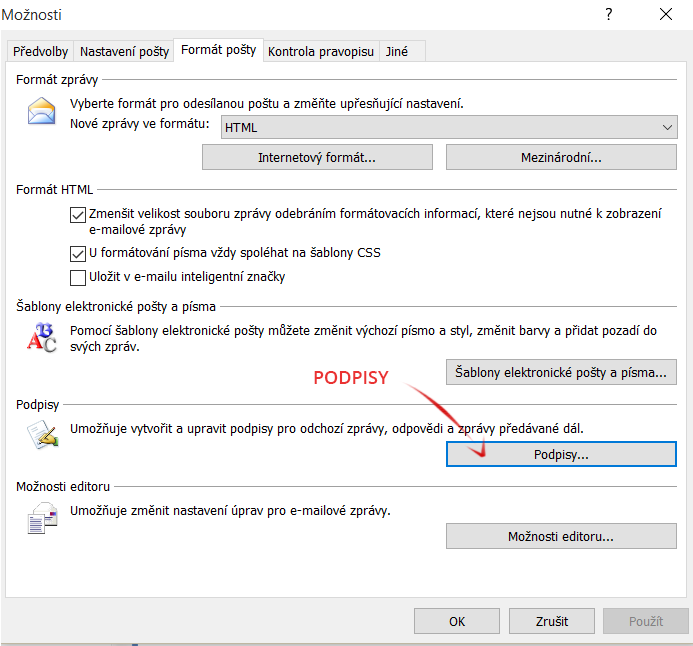Confirm the dialog with OK

pyautogui.click(x=457, y=621)
